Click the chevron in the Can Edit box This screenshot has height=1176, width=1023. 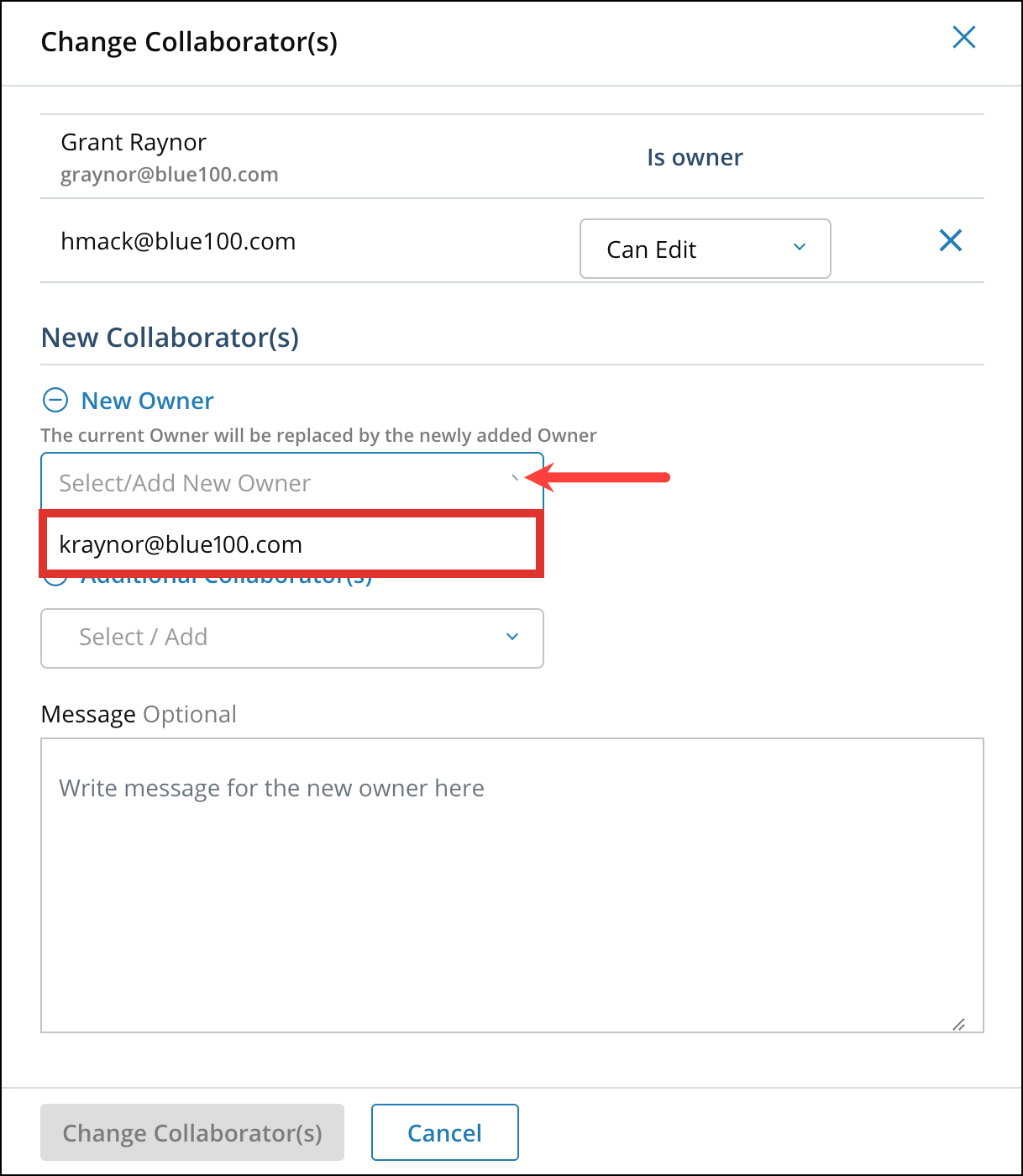pos(799,249)
